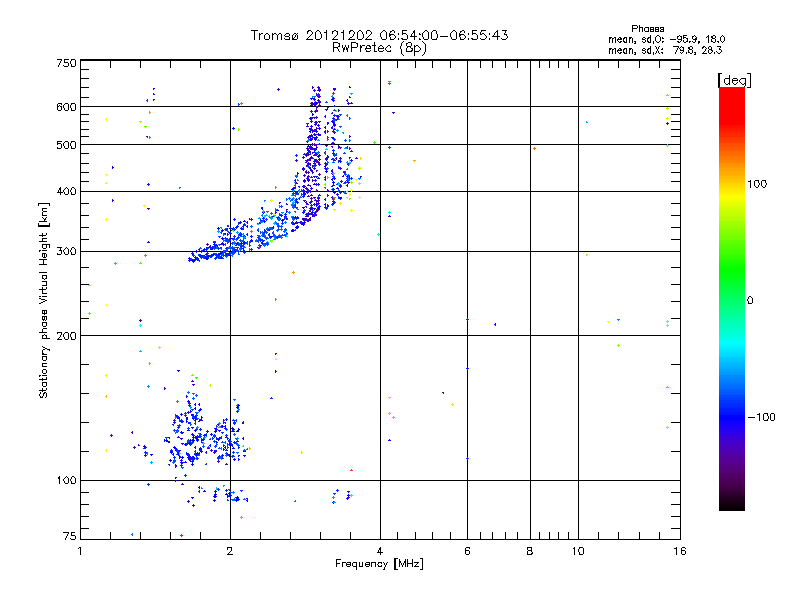Screen dimensions: 800x600
Task: Click the colorbar '100' tick label
Action: 757,184
